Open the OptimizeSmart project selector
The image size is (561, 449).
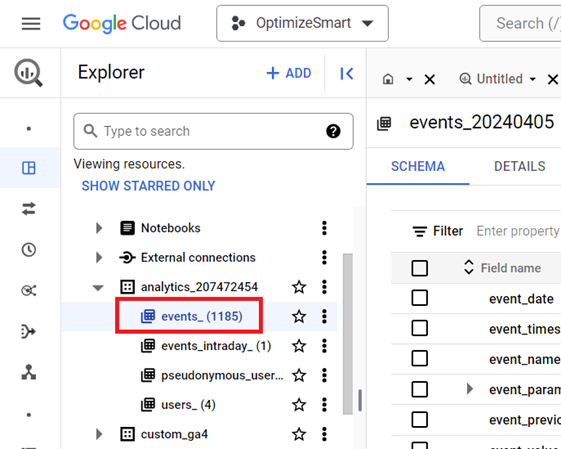pyautogui.click(x=302, y=23)
